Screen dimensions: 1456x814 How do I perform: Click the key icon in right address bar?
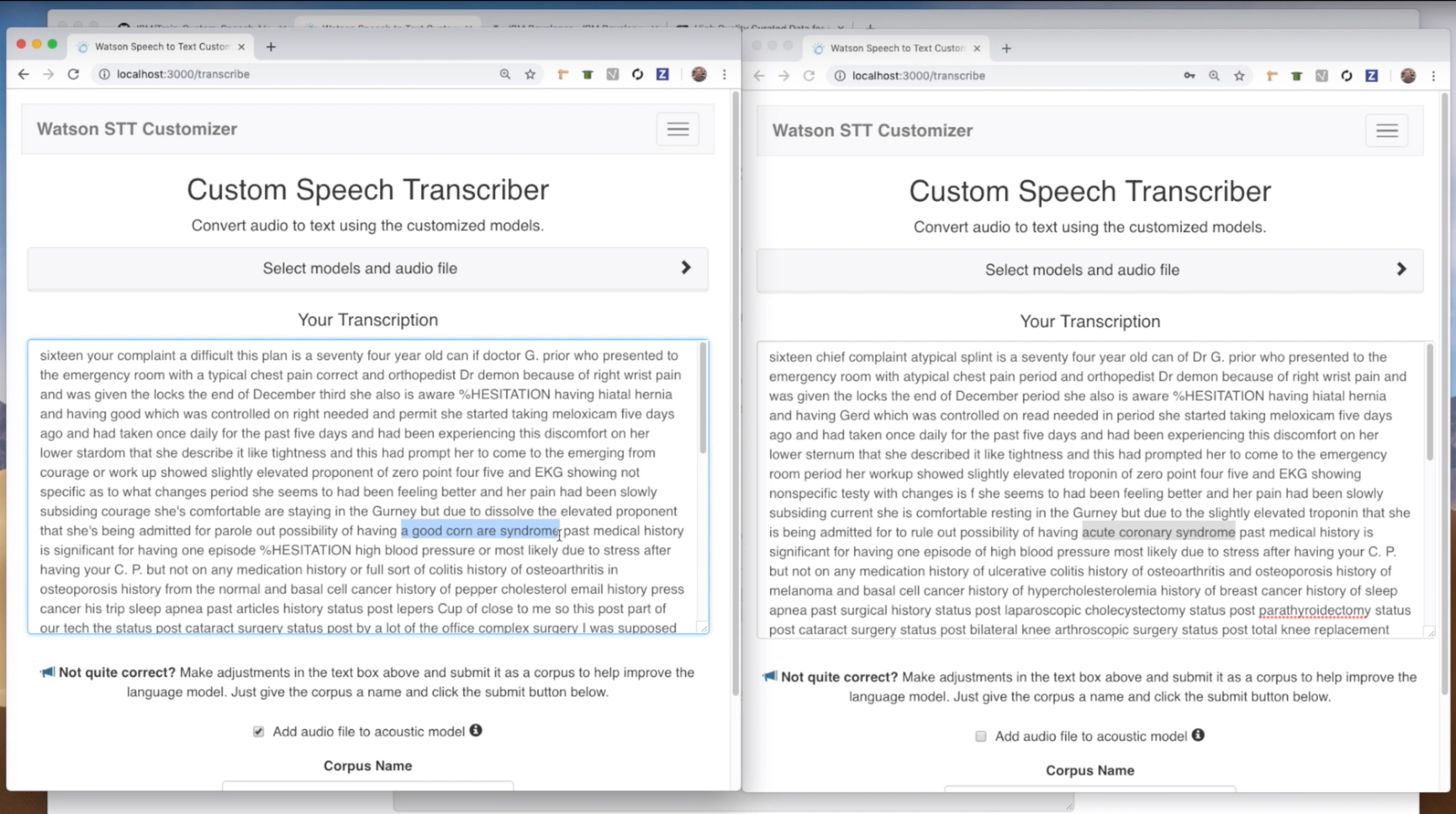[1188, 76]
